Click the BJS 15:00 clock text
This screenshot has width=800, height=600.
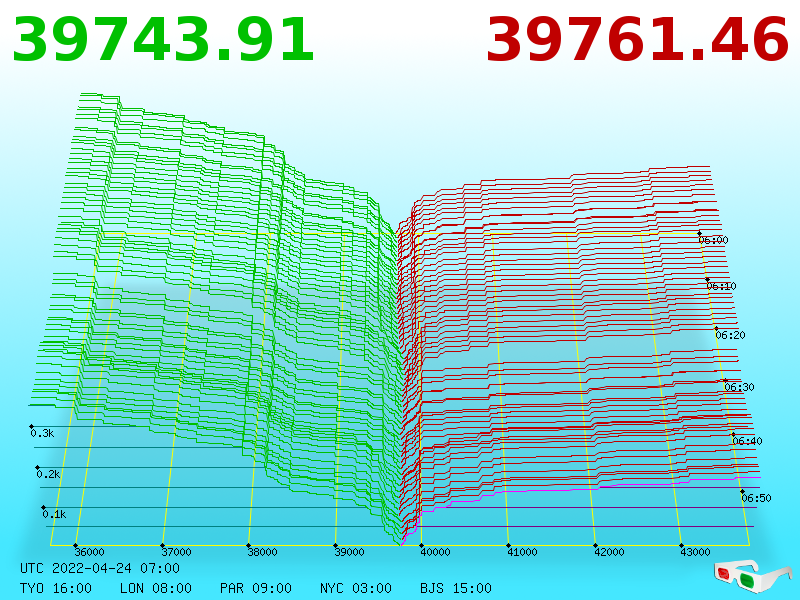coord(456,588)
